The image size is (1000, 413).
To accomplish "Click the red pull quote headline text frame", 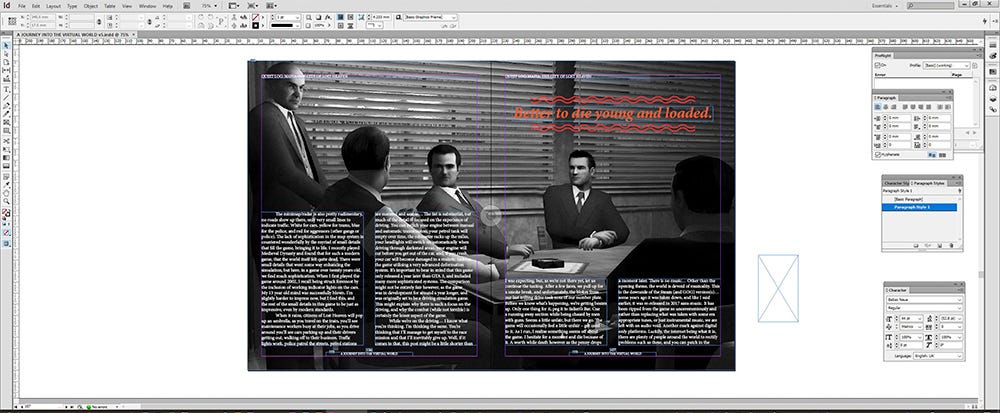I will pyautogui.click(x=612, y=113).
